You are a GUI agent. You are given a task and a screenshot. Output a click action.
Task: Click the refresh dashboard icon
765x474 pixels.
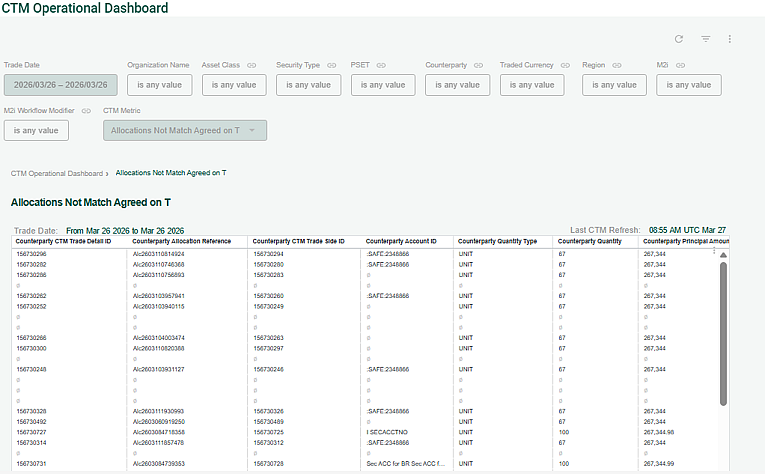click(x=679, y=39)
